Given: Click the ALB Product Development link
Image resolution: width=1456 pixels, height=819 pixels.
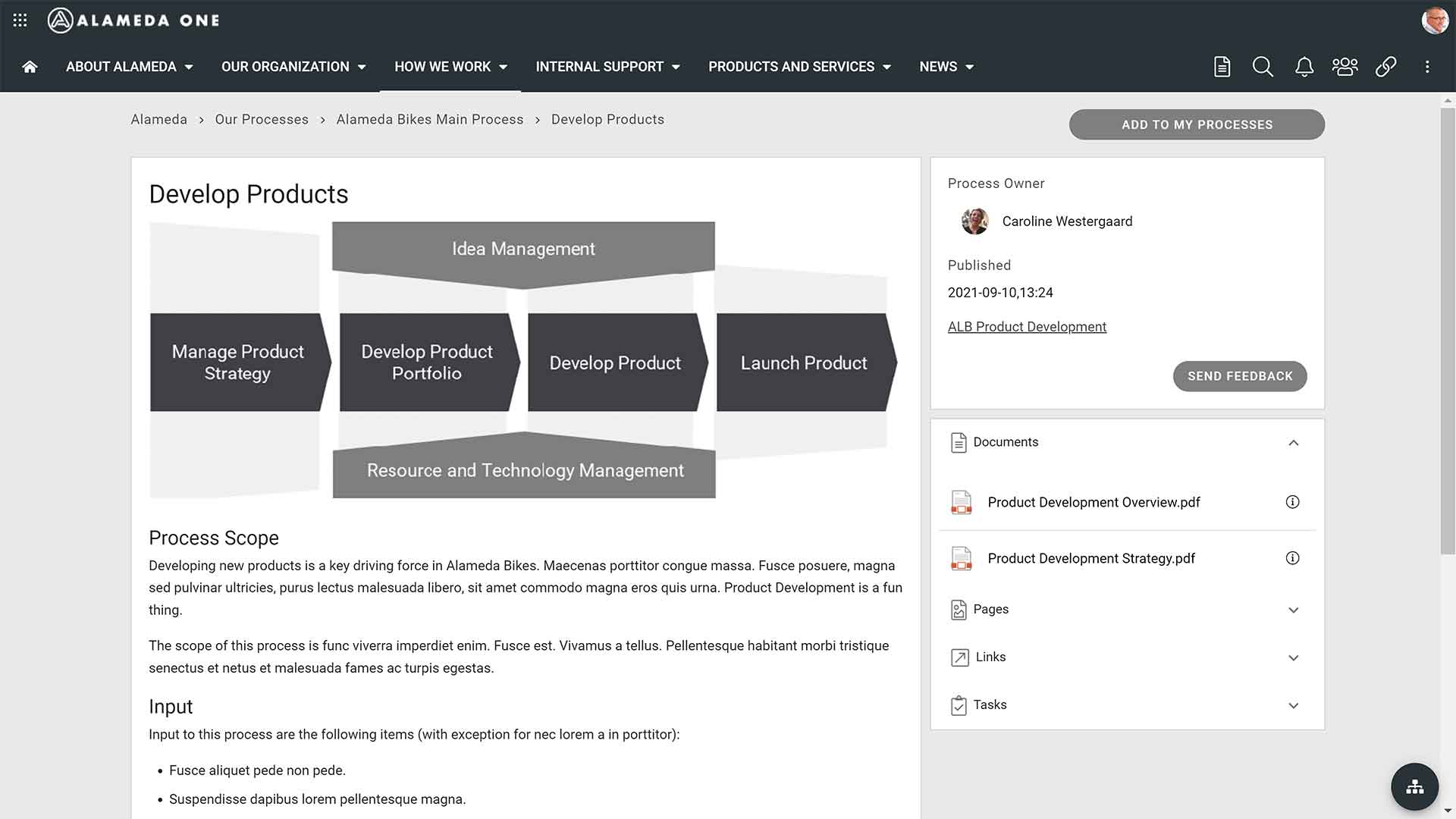Looking at the screenshot, I should [1027, 327].
